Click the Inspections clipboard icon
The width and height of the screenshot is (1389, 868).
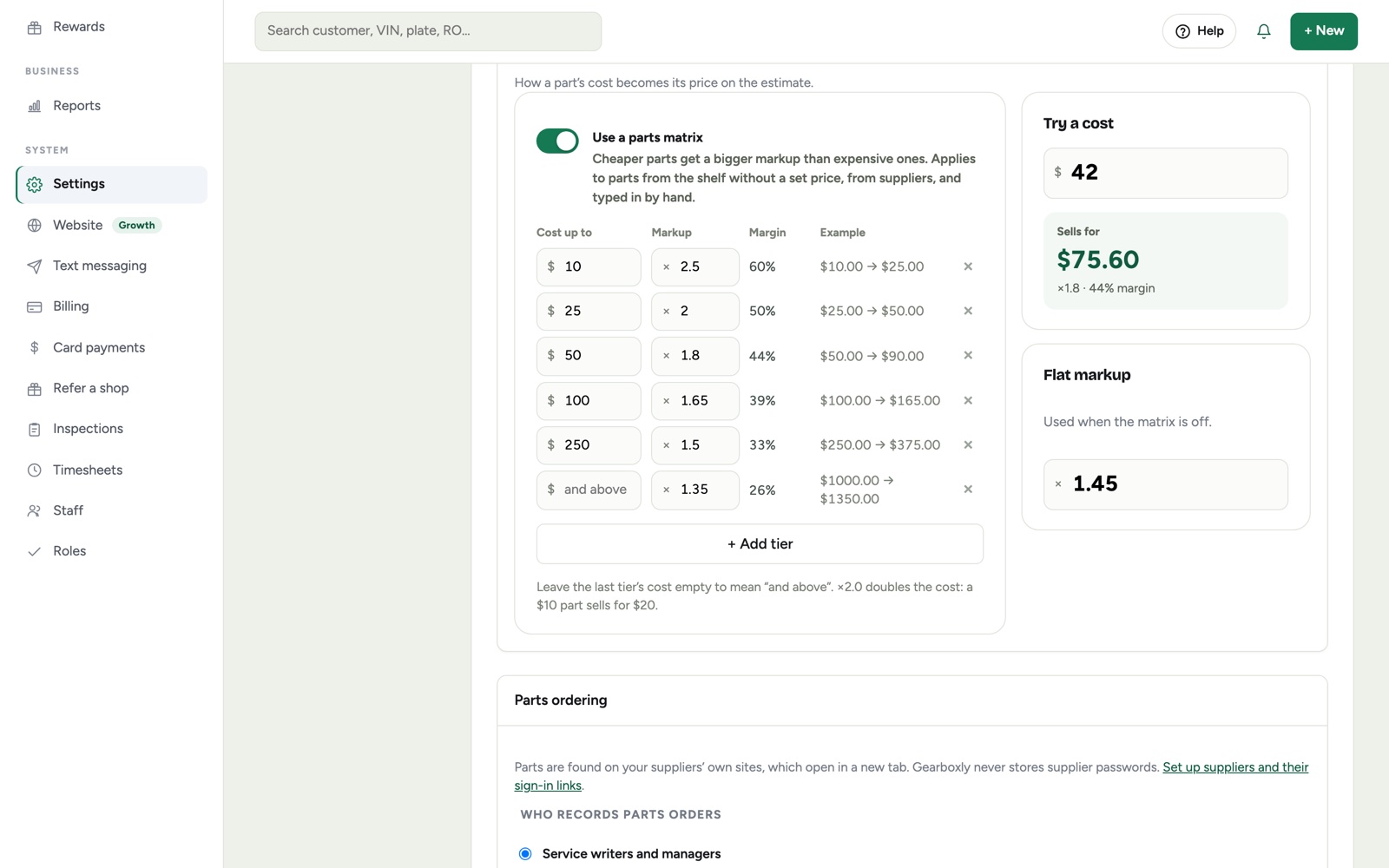point(35,430)
